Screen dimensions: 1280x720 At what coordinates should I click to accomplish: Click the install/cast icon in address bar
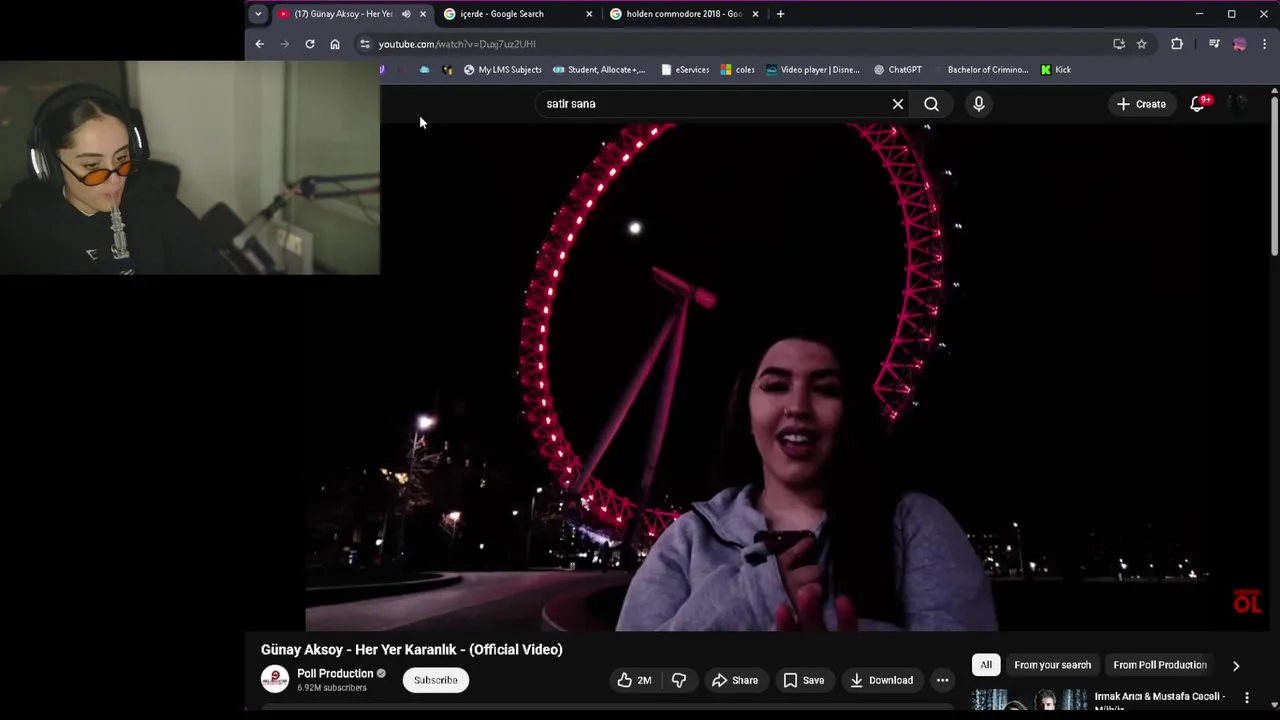(x=1119, y=44)
